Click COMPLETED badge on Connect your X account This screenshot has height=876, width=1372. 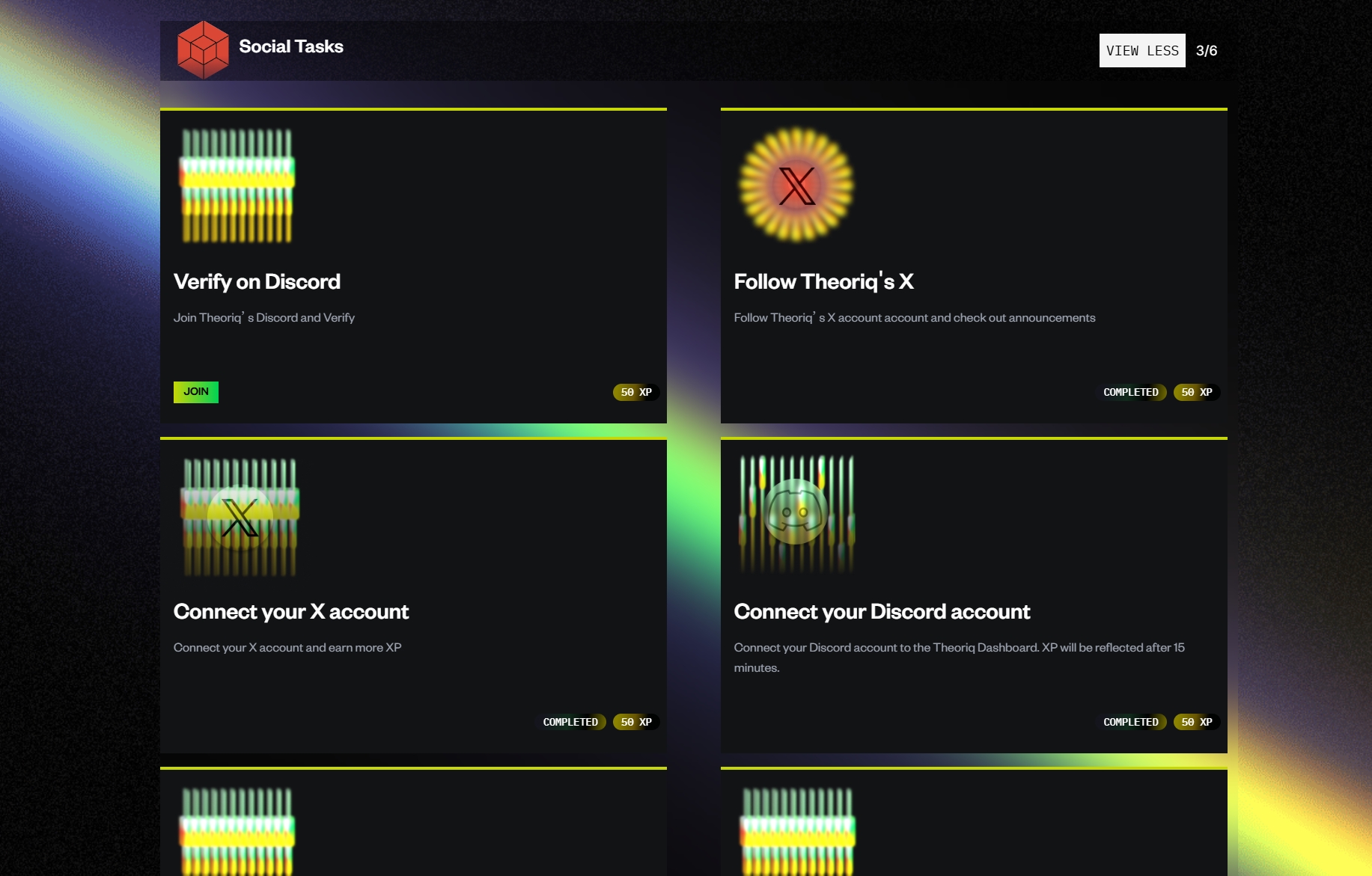(x=570, y=722)
